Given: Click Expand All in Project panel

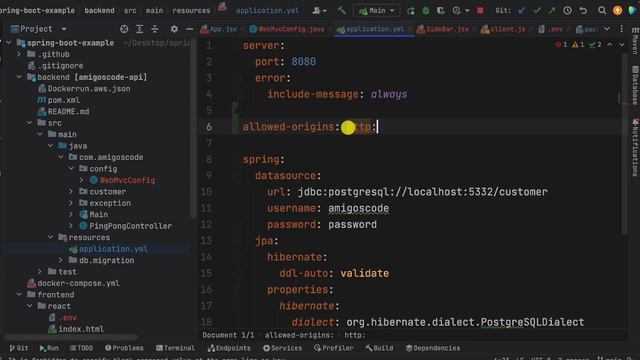Looking at the screenshot, I should [x=139, y=29].
